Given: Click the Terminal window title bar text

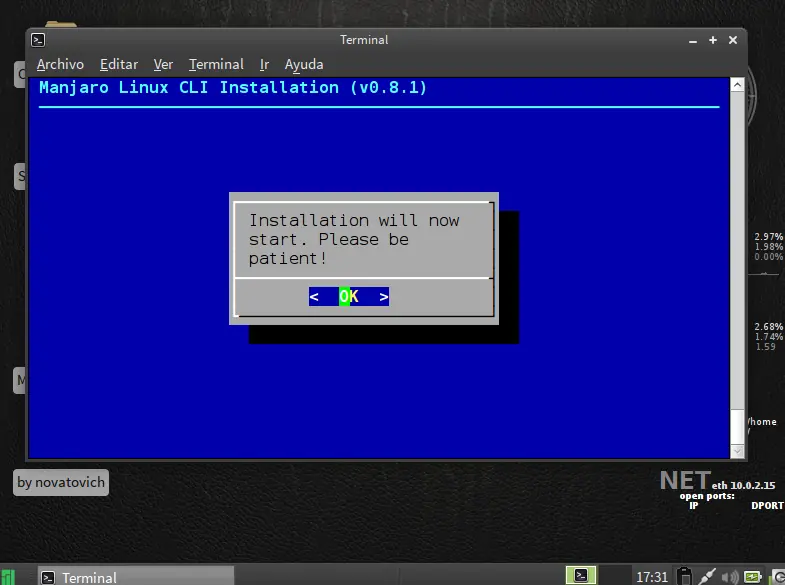Looking at the screenshot, I should [x=364, y=40].
